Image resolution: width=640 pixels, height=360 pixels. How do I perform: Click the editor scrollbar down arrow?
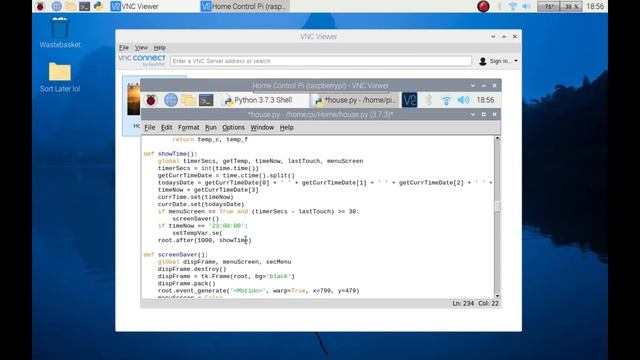click(497, 296)
